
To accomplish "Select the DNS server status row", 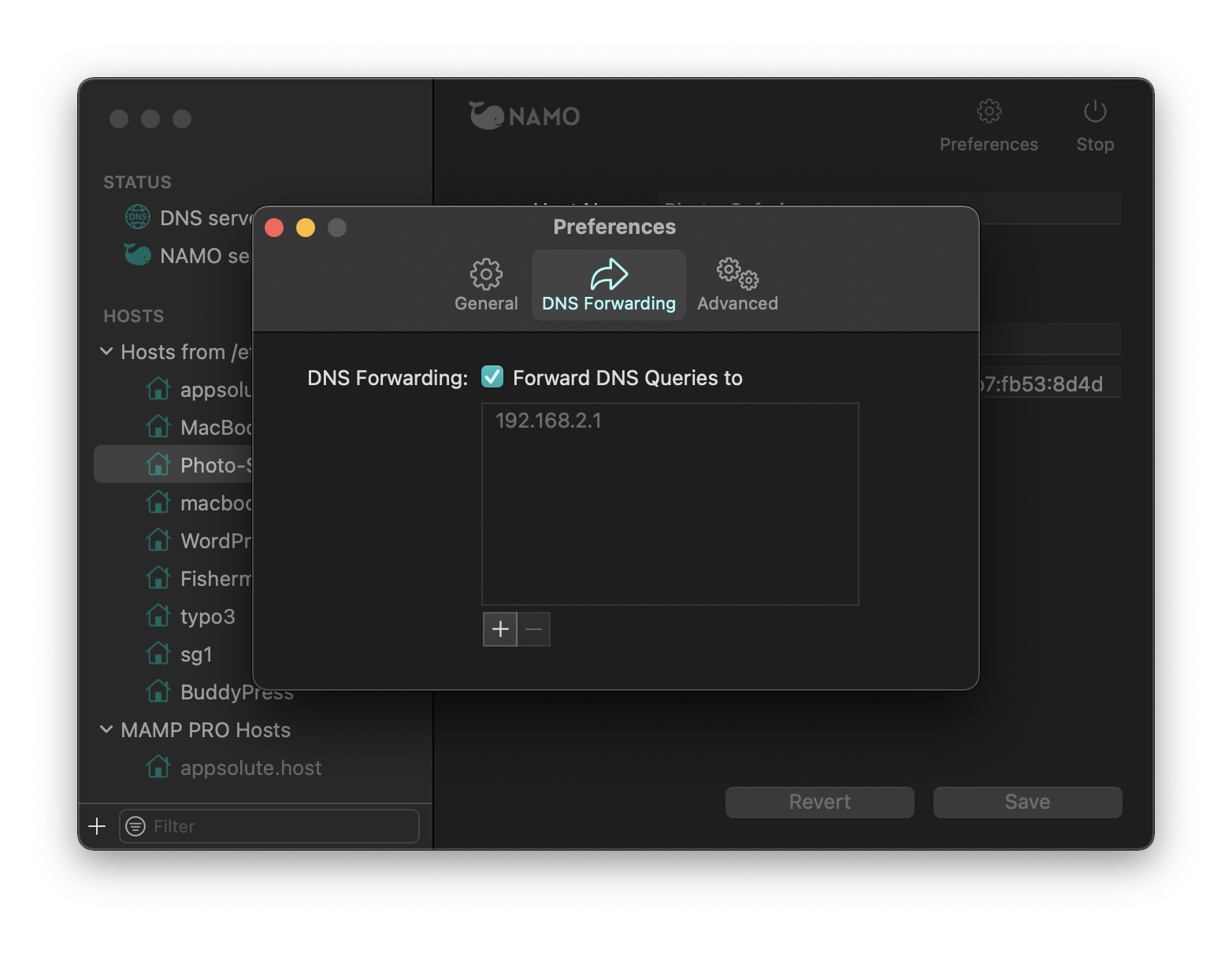I will 187,217.
